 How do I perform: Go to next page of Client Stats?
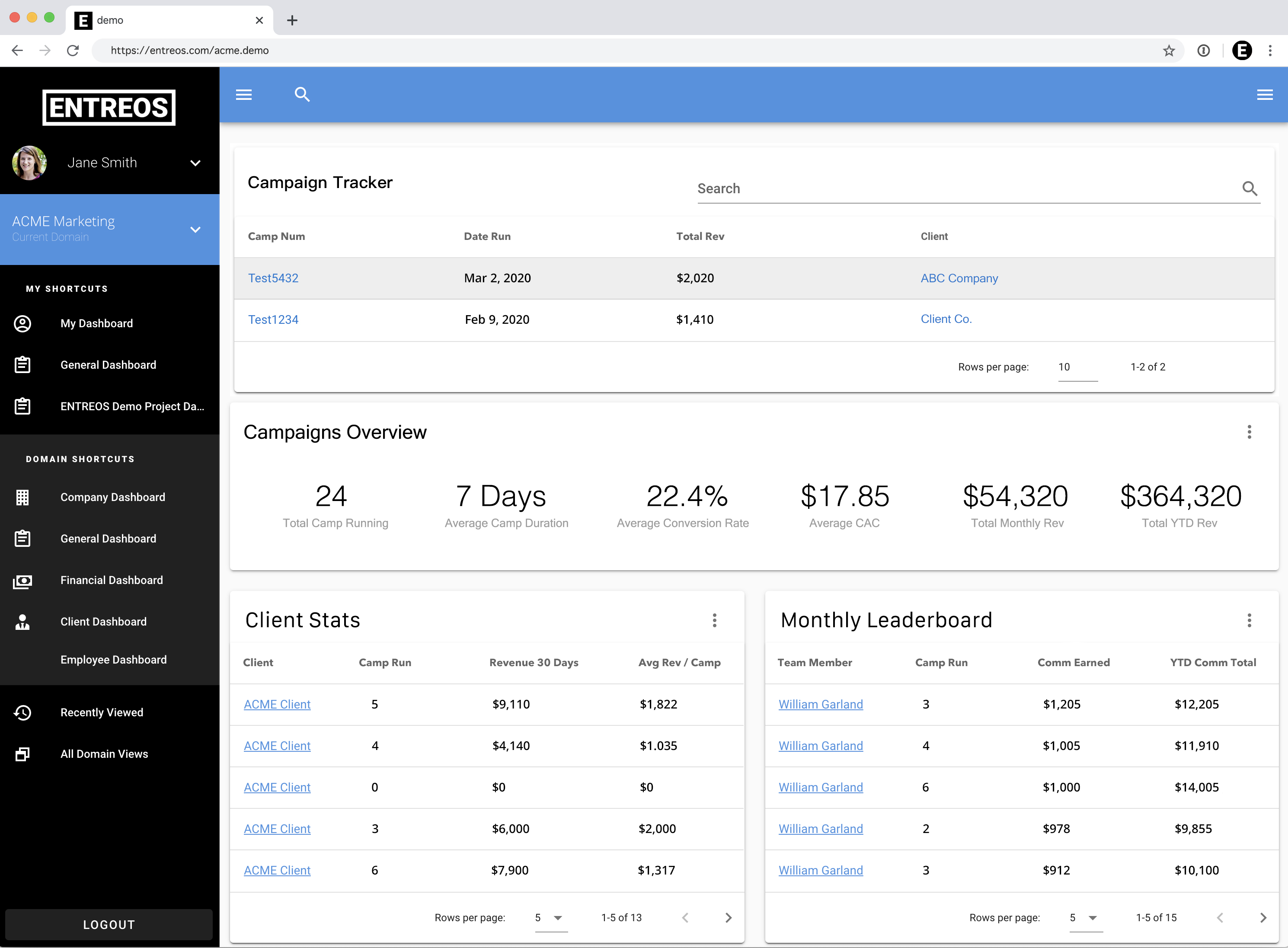[x=729, y=918]
